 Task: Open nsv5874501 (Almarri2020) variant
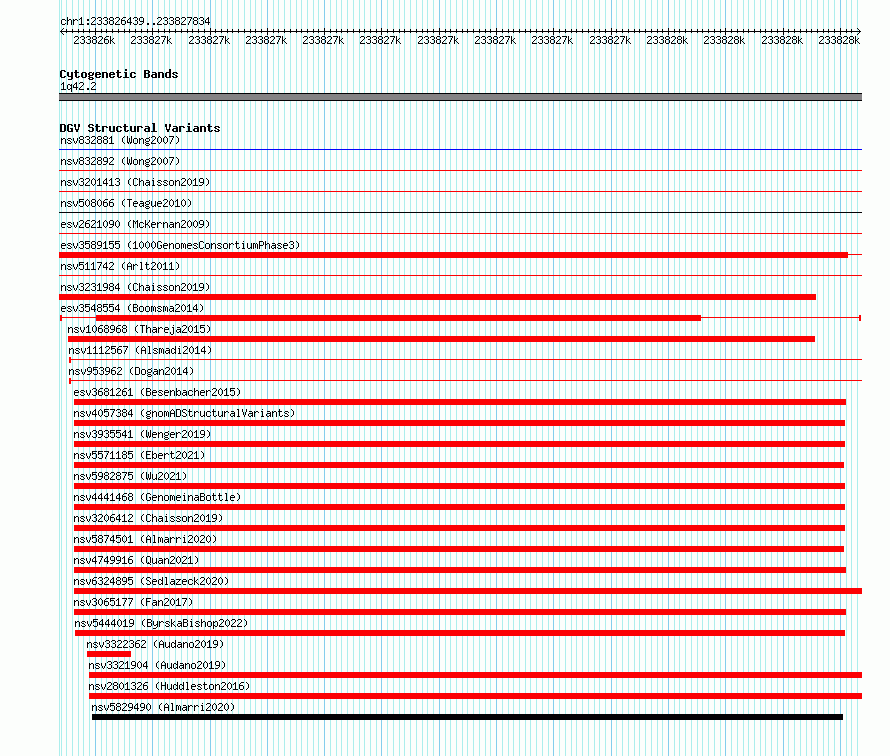click(x=145, y=539)
